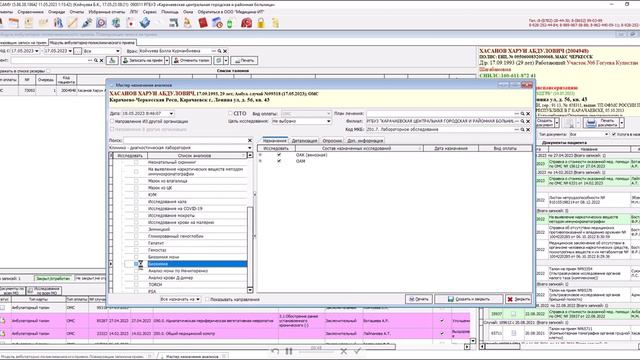Clear the patient search field
The height and width of the screenshot is (360, 640).
click(x=102, y=60)
